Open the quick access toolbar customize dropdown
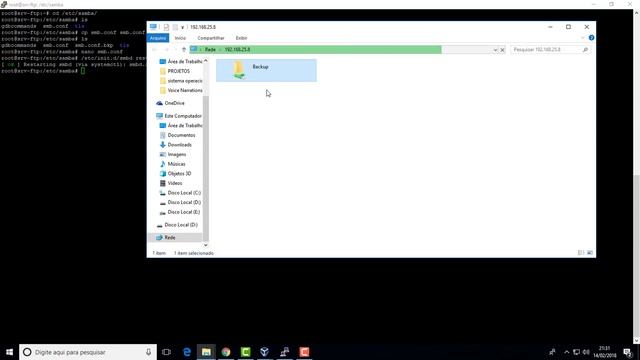The image size is (640, 360). [x=182, y=27]
